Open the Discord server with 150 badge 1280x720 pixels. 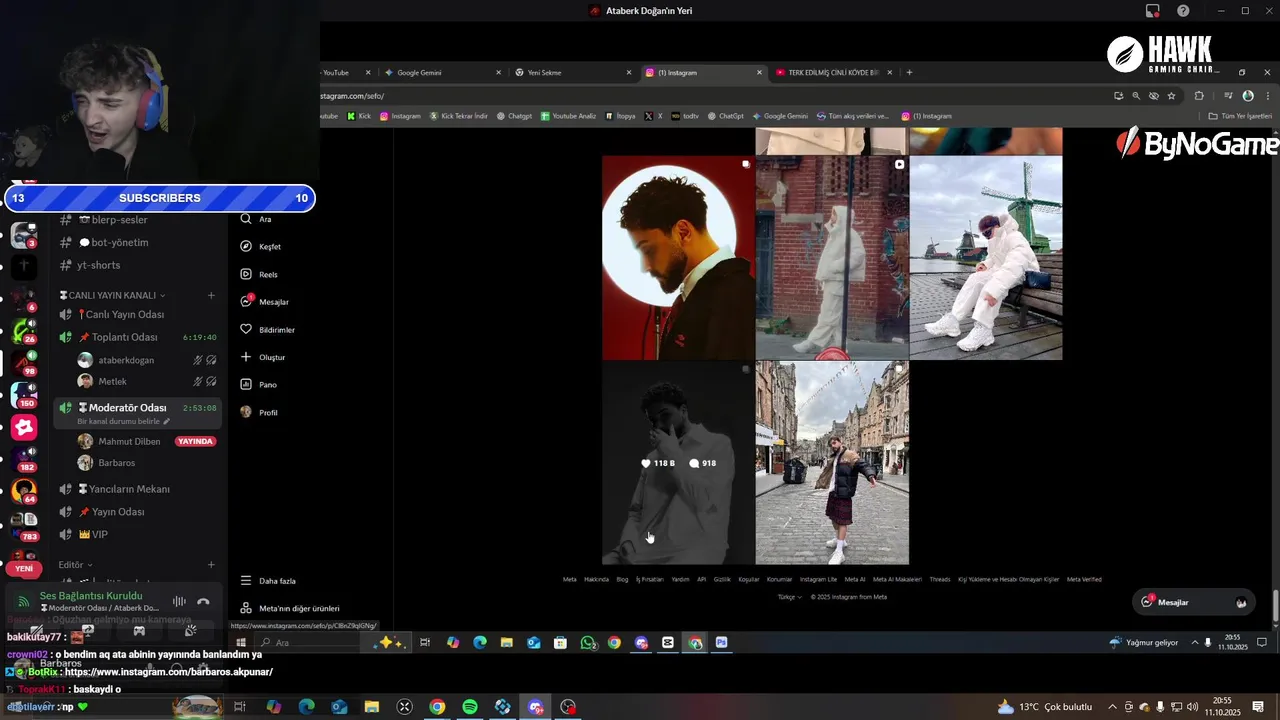click(x=24, y=395)
